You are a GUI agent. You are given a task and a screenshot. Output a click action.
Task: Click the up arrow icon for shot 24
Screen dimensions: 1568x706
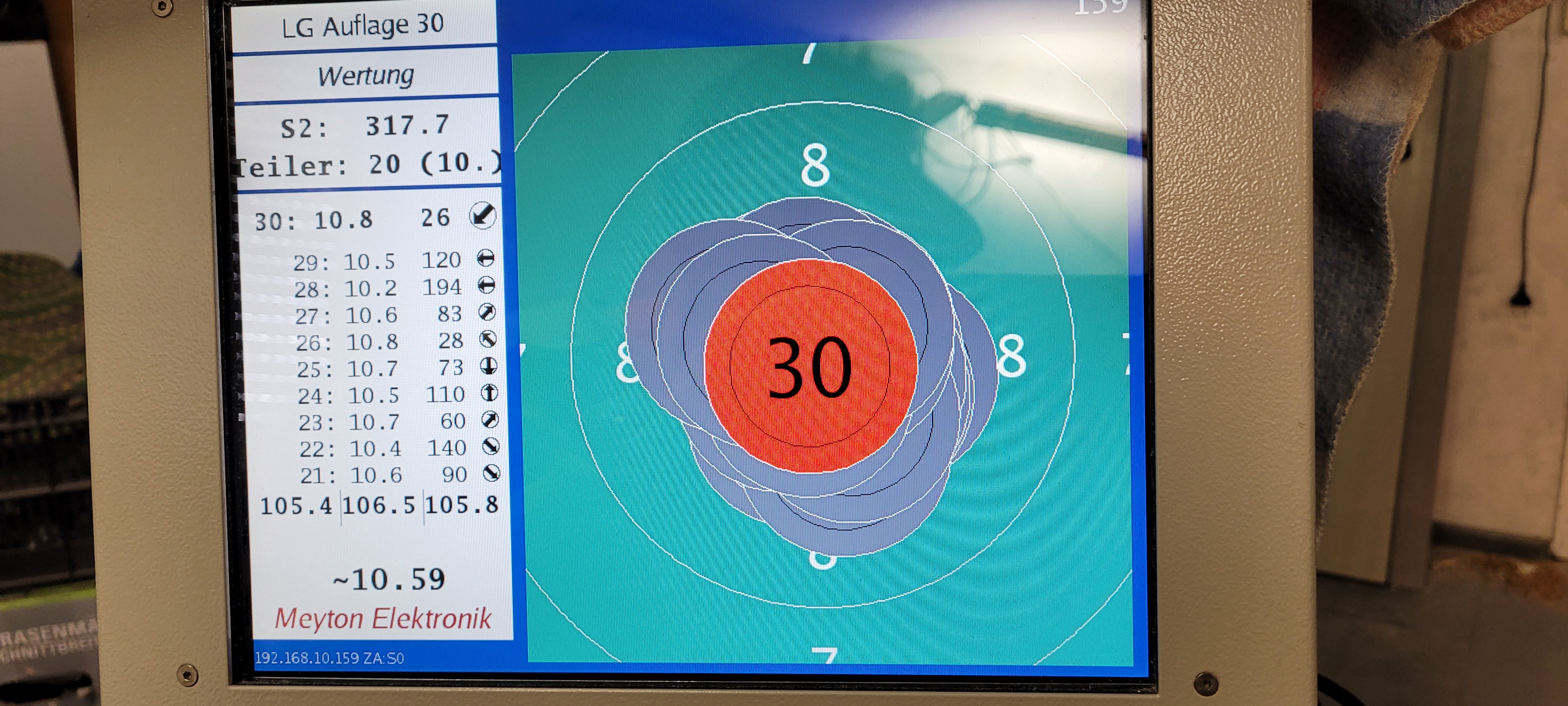489,393
